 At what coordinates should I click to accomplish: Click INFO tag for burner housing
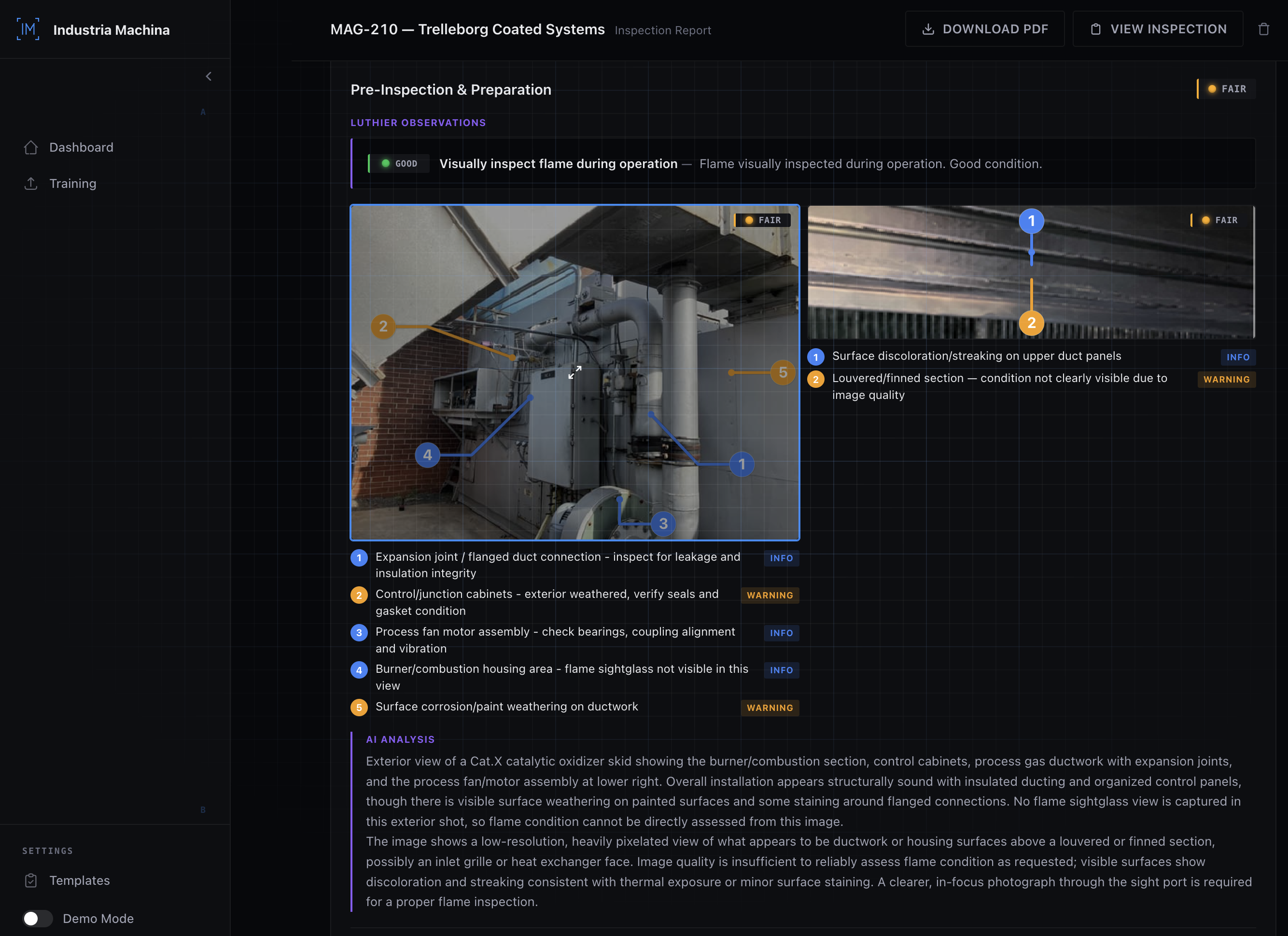(782, 670)
